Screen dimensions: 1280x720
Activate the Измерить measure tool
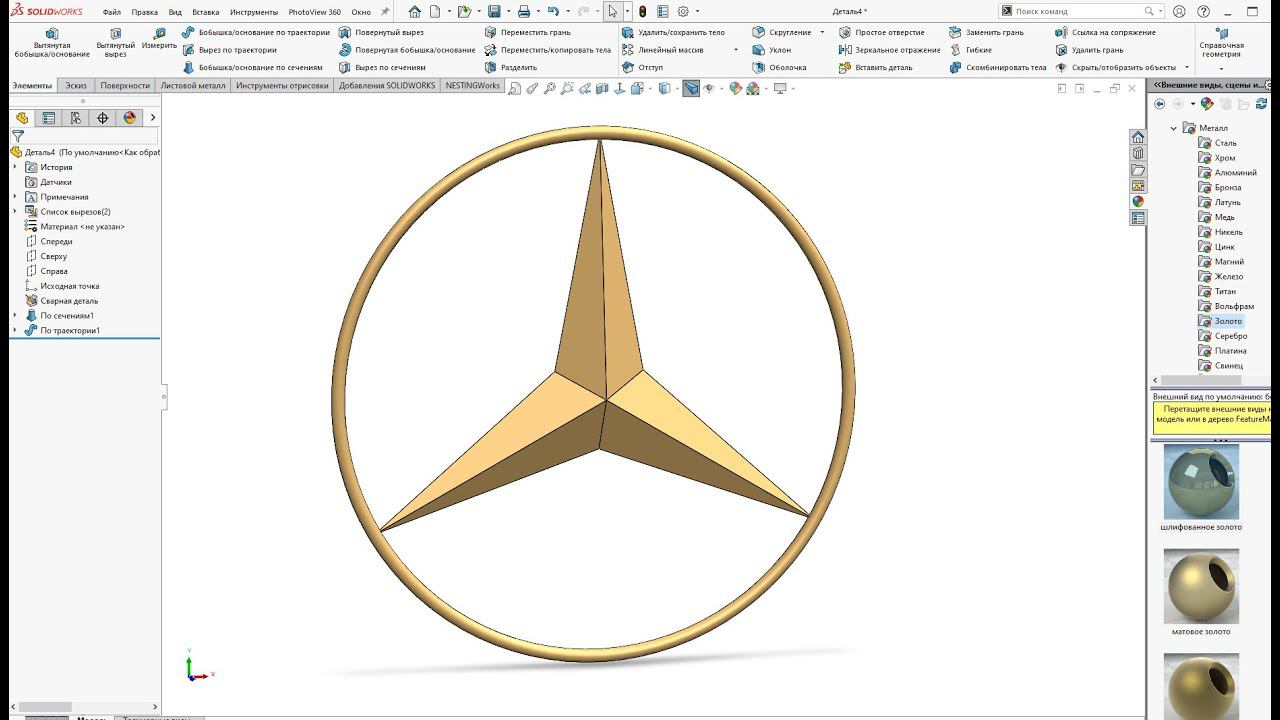(159, 39)
